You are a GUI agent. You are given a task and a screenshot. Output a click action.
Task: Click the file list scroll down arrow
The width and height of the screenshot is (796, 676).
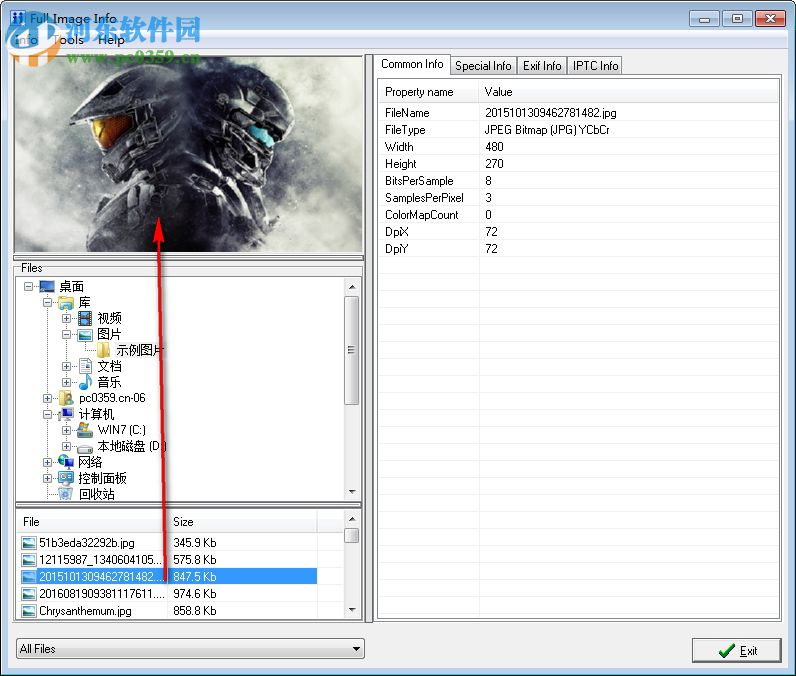351,610
